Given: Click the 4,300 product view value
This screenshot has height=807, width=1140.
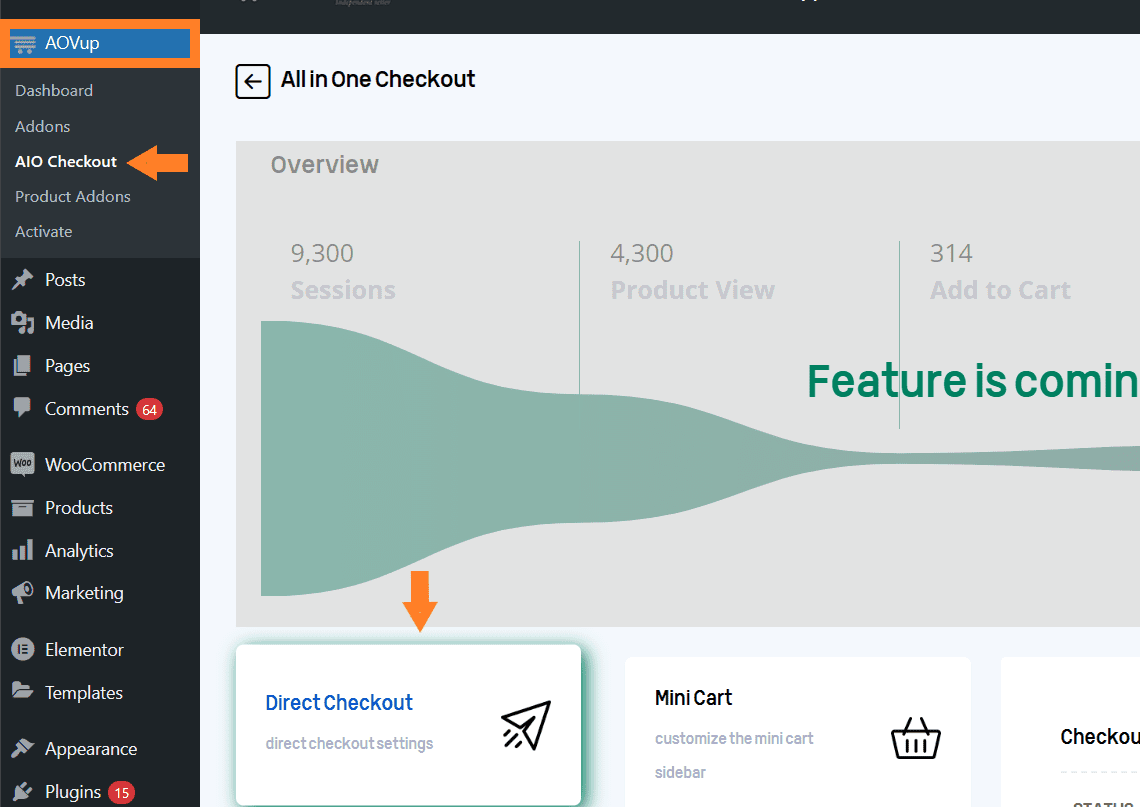Looking at the screenshot, I should 642,253.
